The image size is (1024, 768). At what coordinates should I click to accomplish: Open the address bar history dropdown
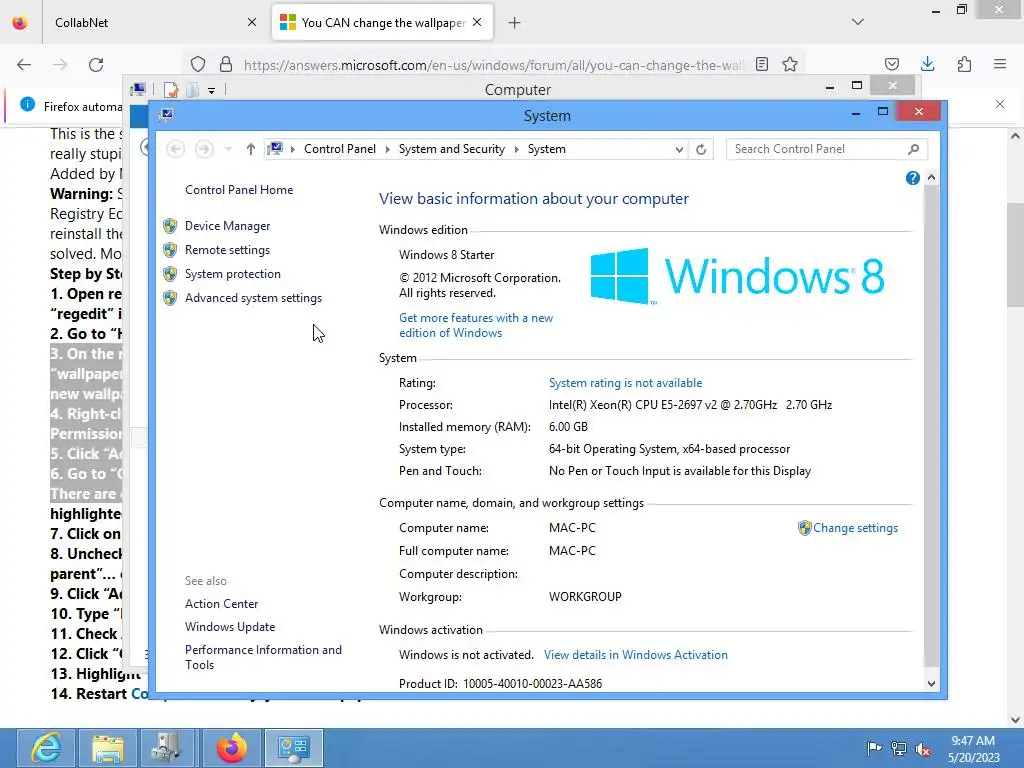(679, 150)
